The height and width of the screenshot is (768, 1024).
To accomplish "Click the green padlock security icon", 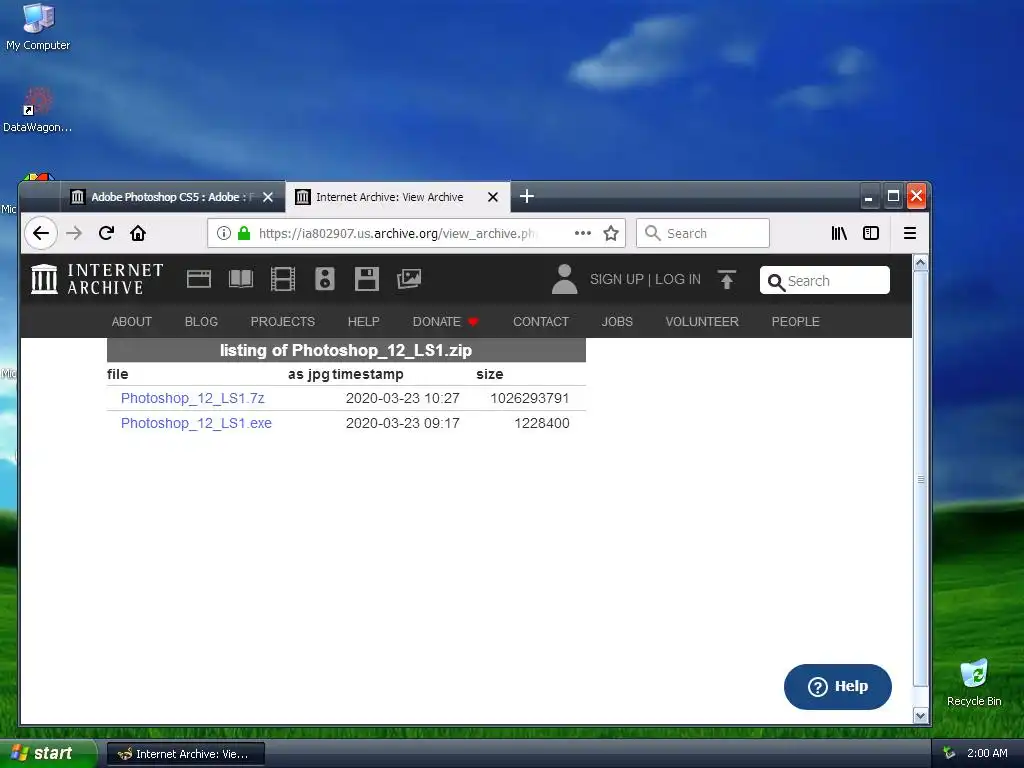I will coord(244,233).
